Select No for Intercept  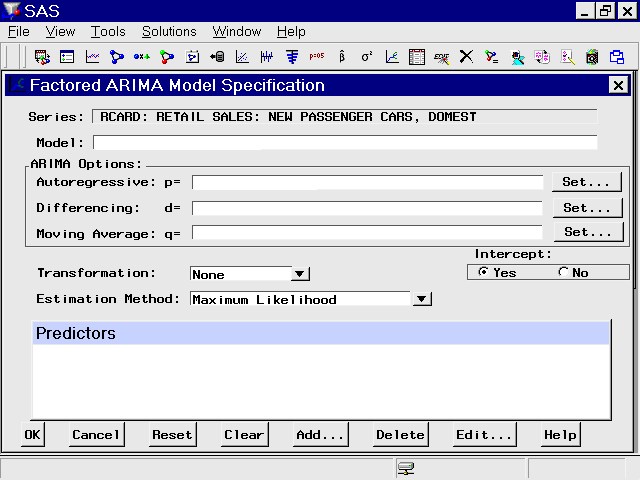click(563, 272)
